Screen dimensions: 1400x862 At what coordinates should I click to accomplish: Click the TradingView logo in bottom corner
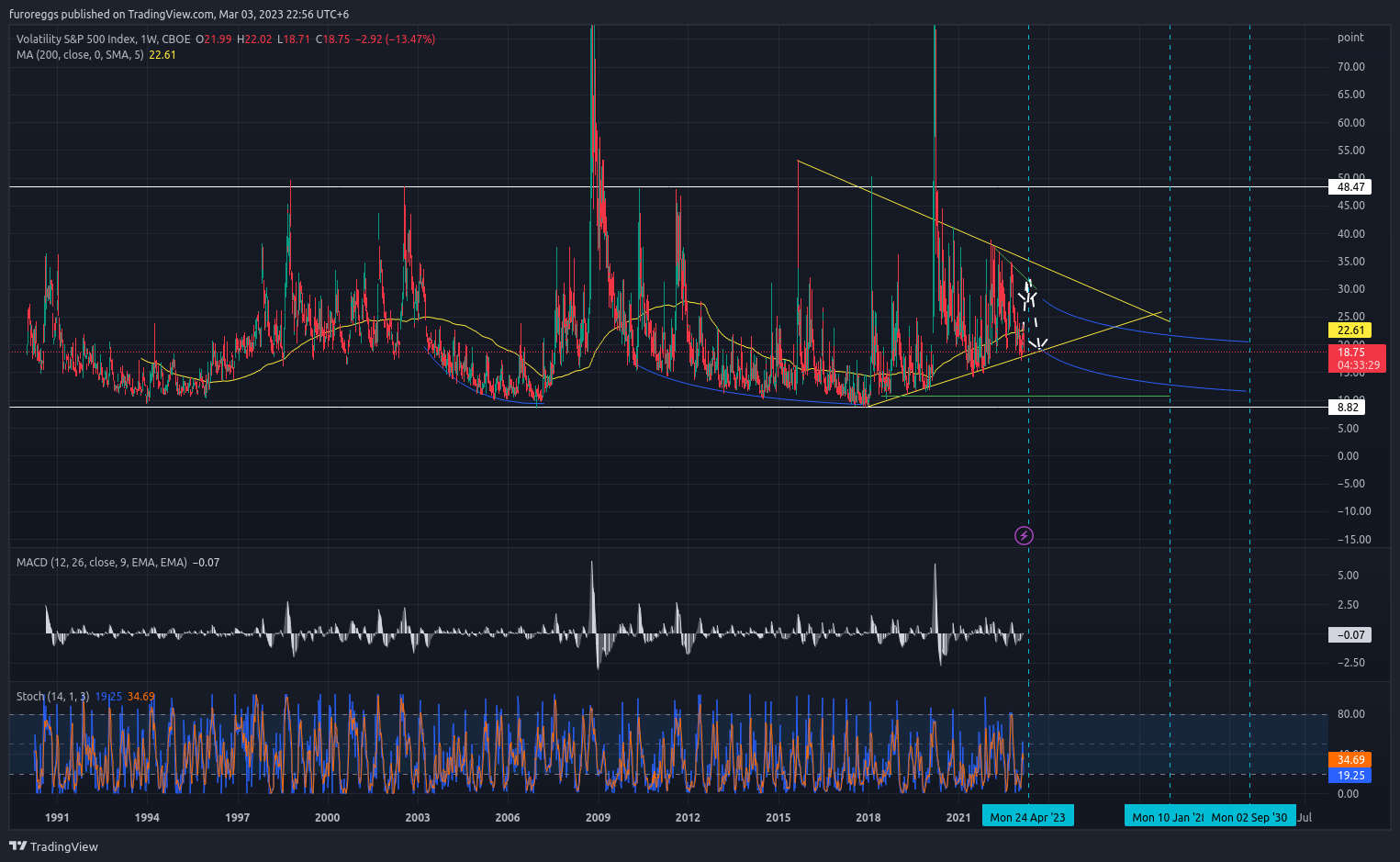(x=53, y=846)
